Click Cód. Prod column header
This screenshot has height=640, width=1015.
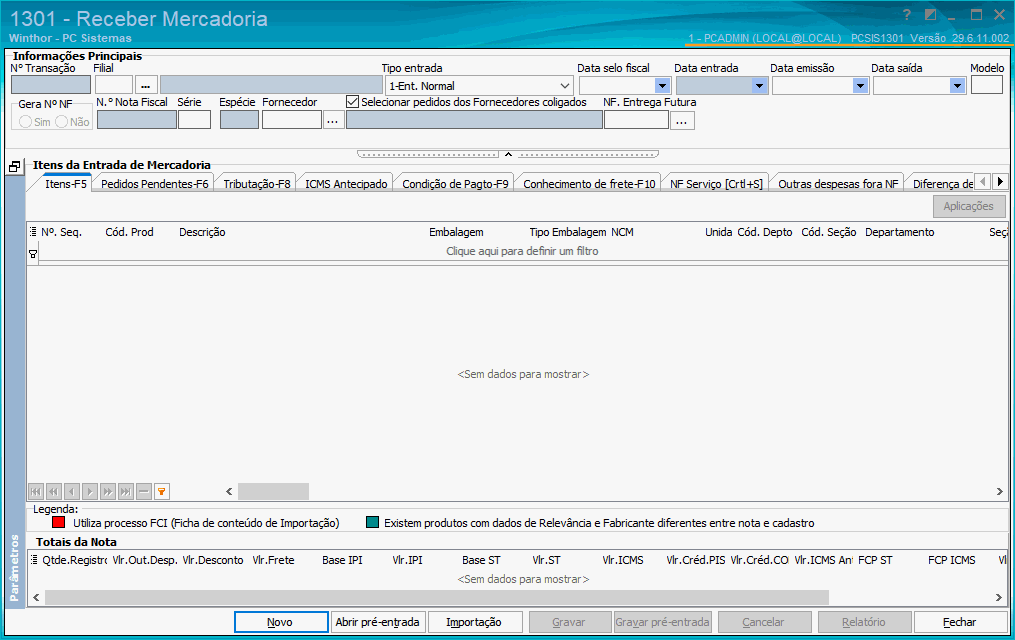pyautogui.click(x=129, y=232)
